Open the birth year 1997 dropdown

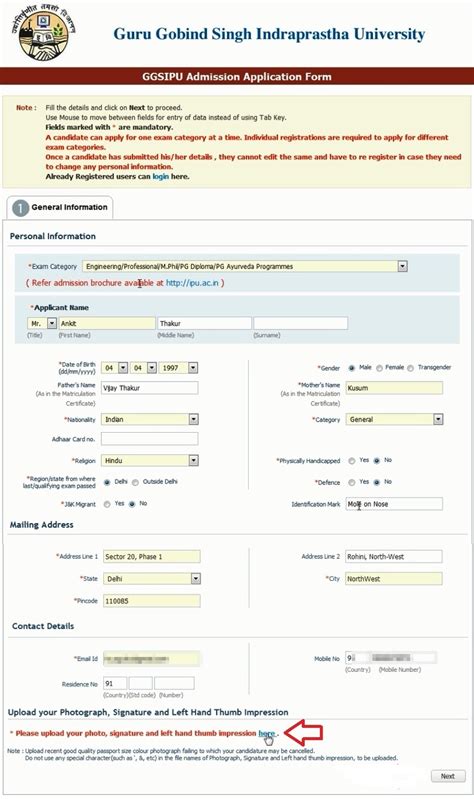[178, 367]
